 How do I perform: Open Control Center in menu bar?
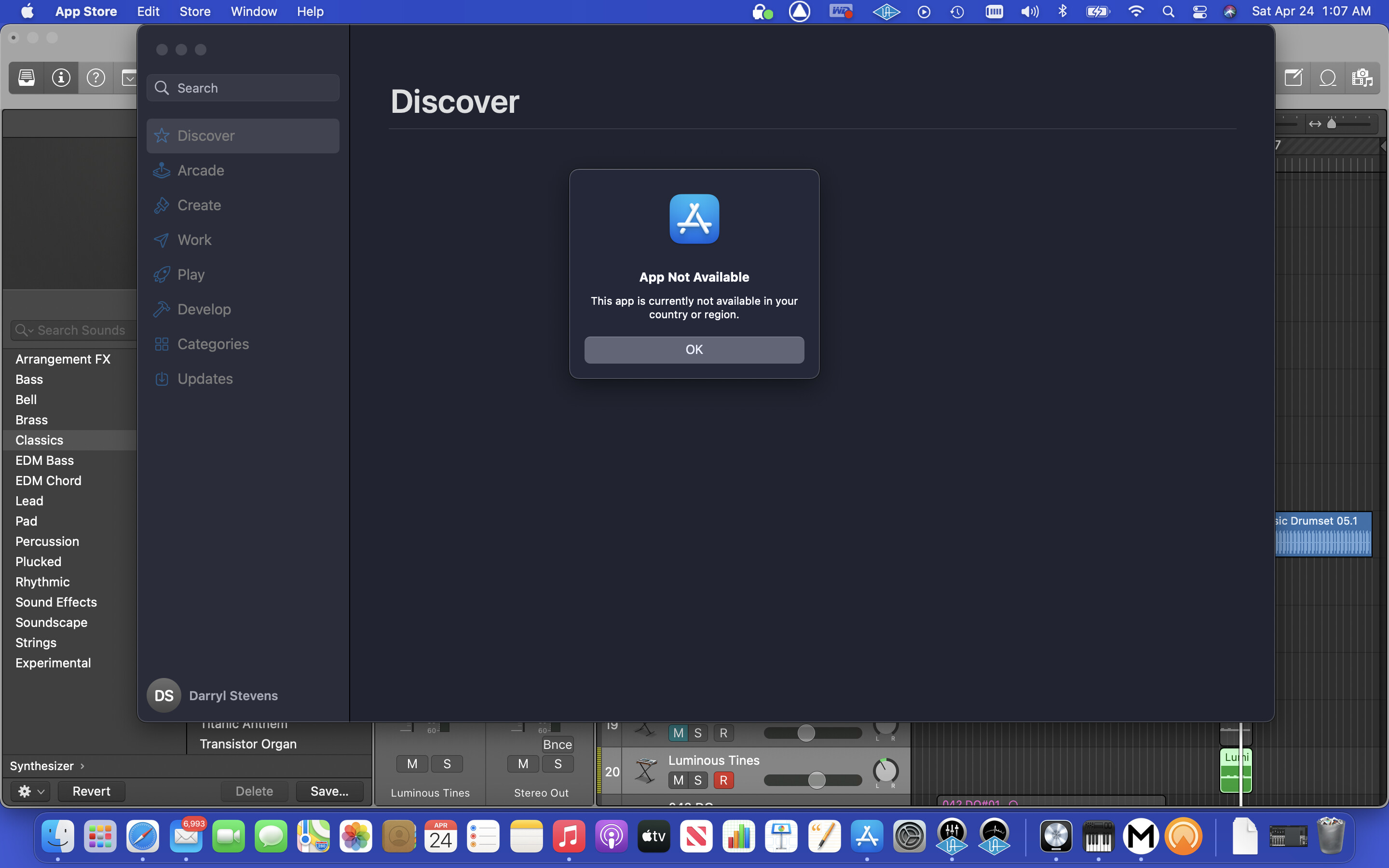click(x=1199, y=12)
